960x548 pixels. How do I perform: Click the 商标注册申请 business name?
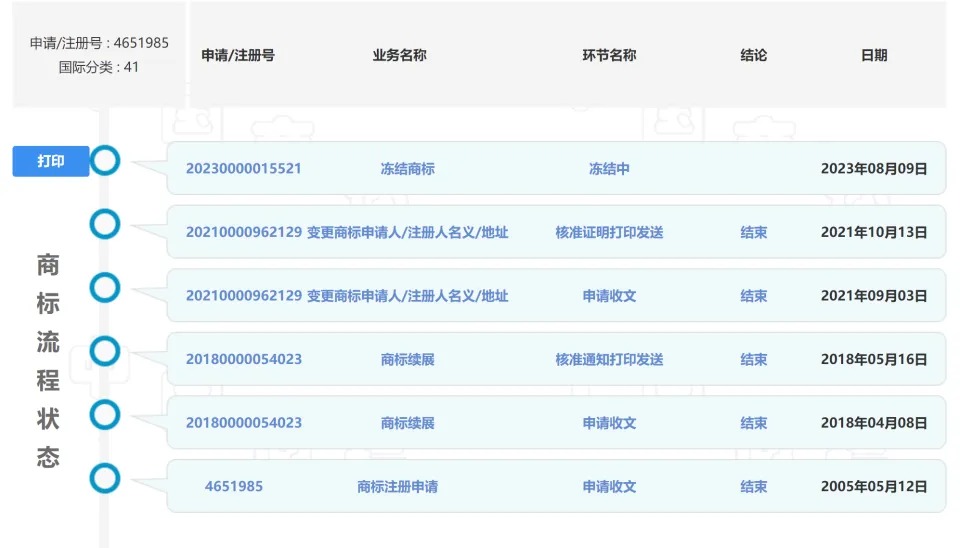[x=397, y=486]
